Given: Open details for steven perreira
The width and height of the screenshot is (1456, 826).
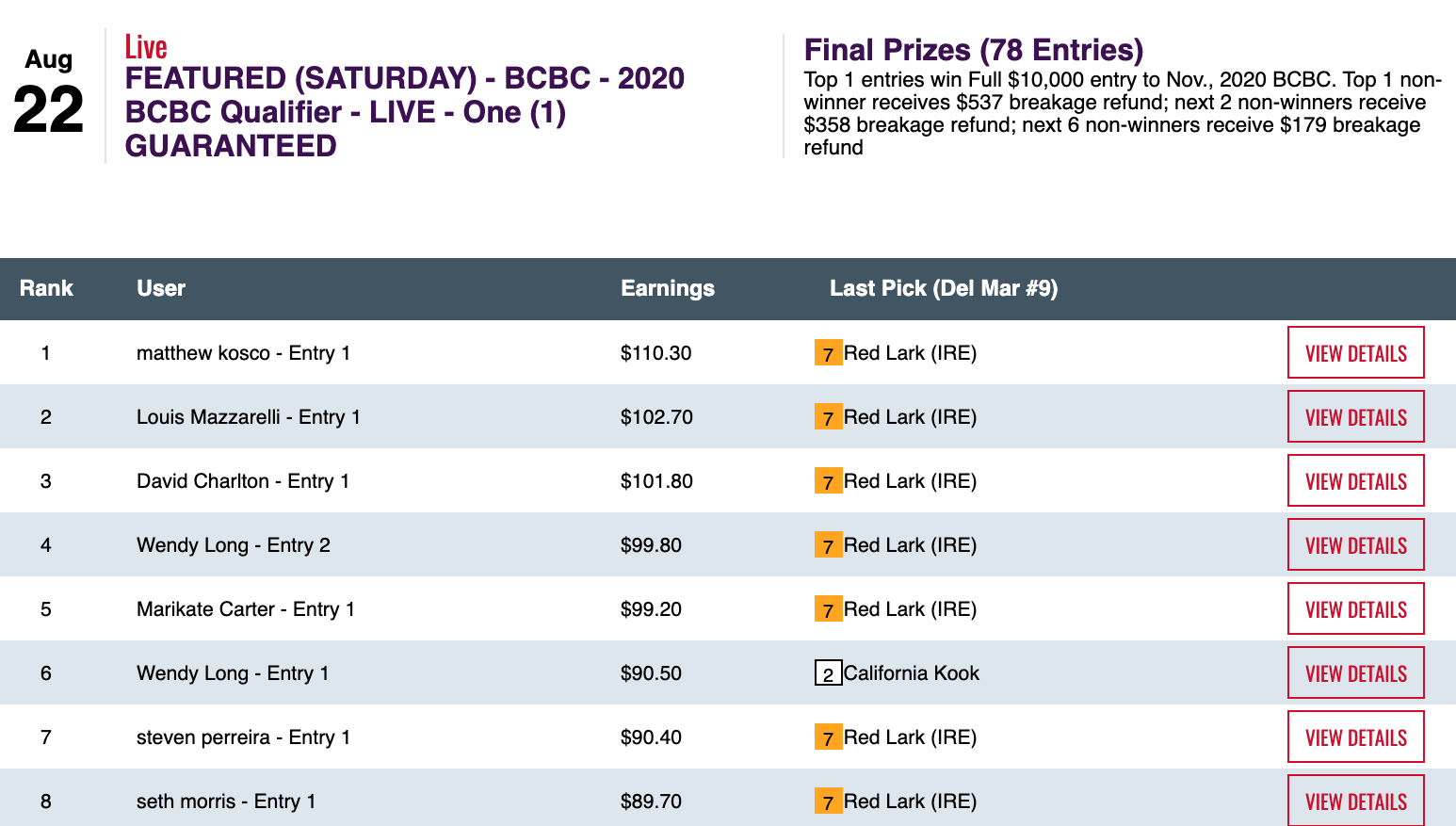Looking at the screenshot, I should (1355, 737).
